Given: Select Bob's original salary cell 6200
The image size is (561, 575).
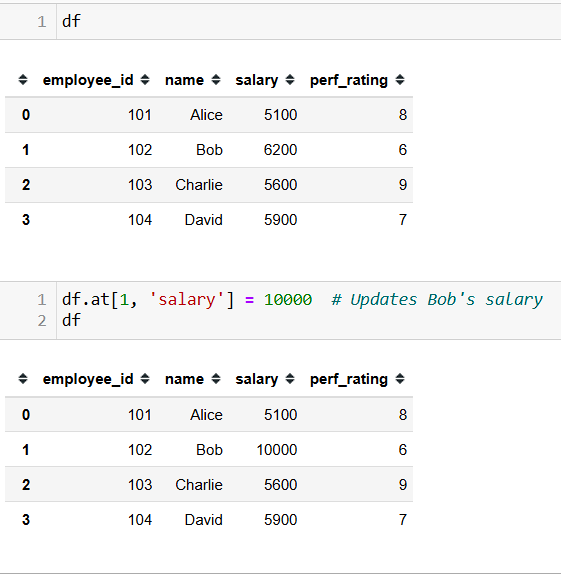Looking at the screenshot, I should [x=280, y=150].
